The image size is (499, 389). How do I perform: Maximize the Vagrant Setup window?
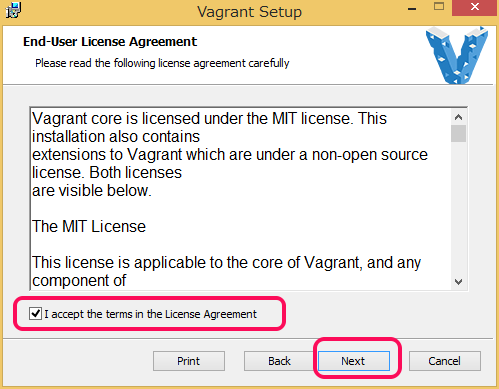click(439, 7)
